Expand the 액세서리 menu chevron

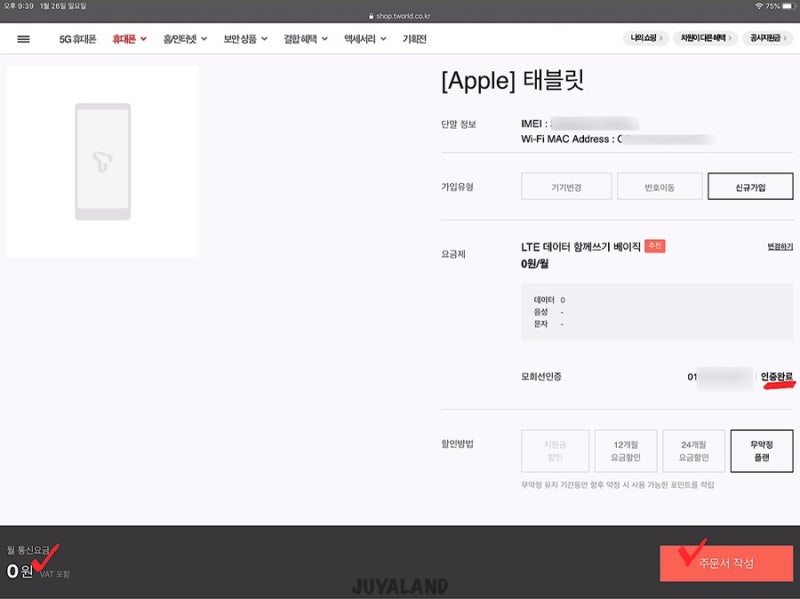383,39
